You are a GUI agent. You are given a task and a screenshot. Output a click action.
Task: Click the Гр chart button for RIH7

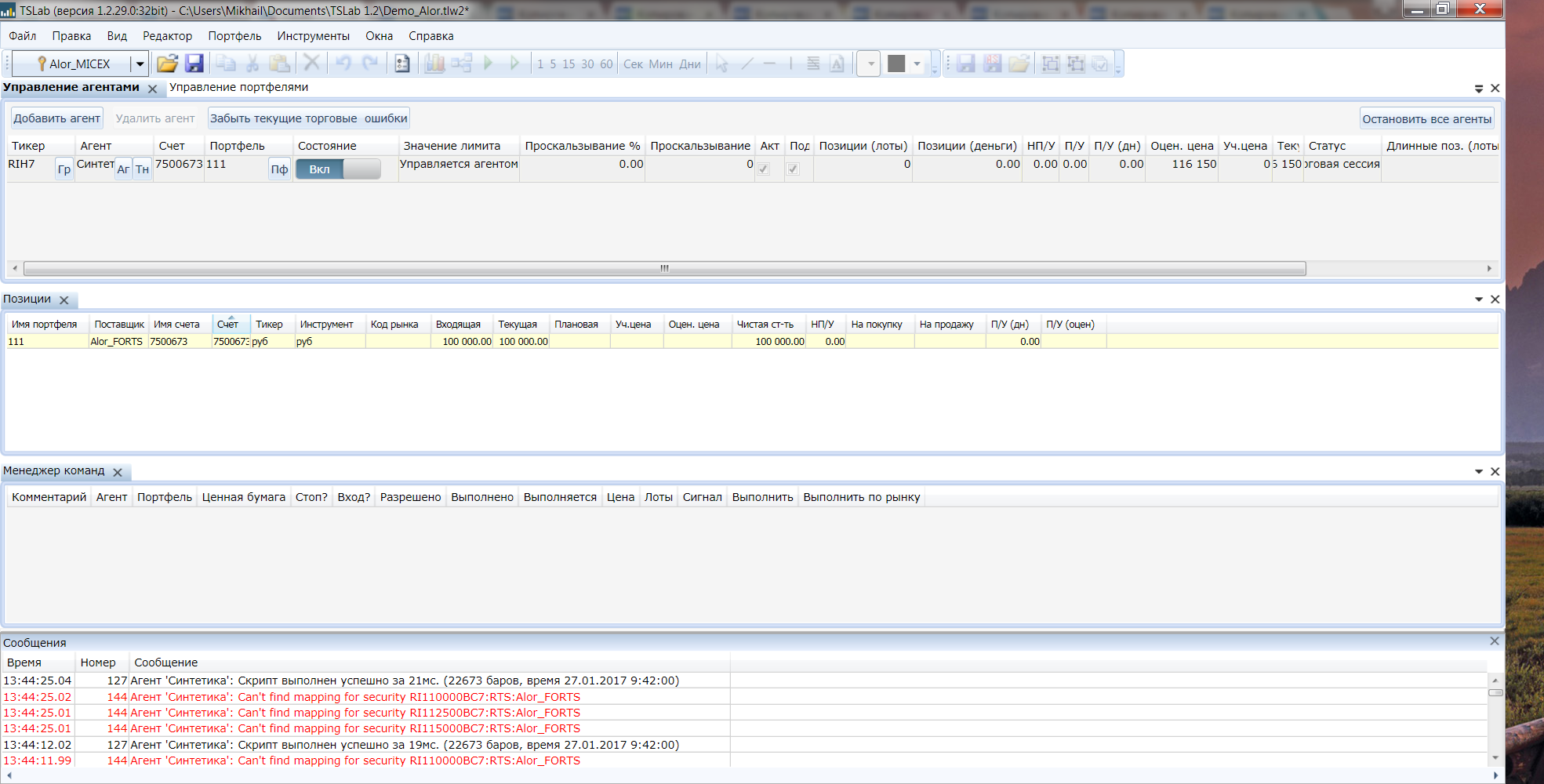(x=64, y=169)
